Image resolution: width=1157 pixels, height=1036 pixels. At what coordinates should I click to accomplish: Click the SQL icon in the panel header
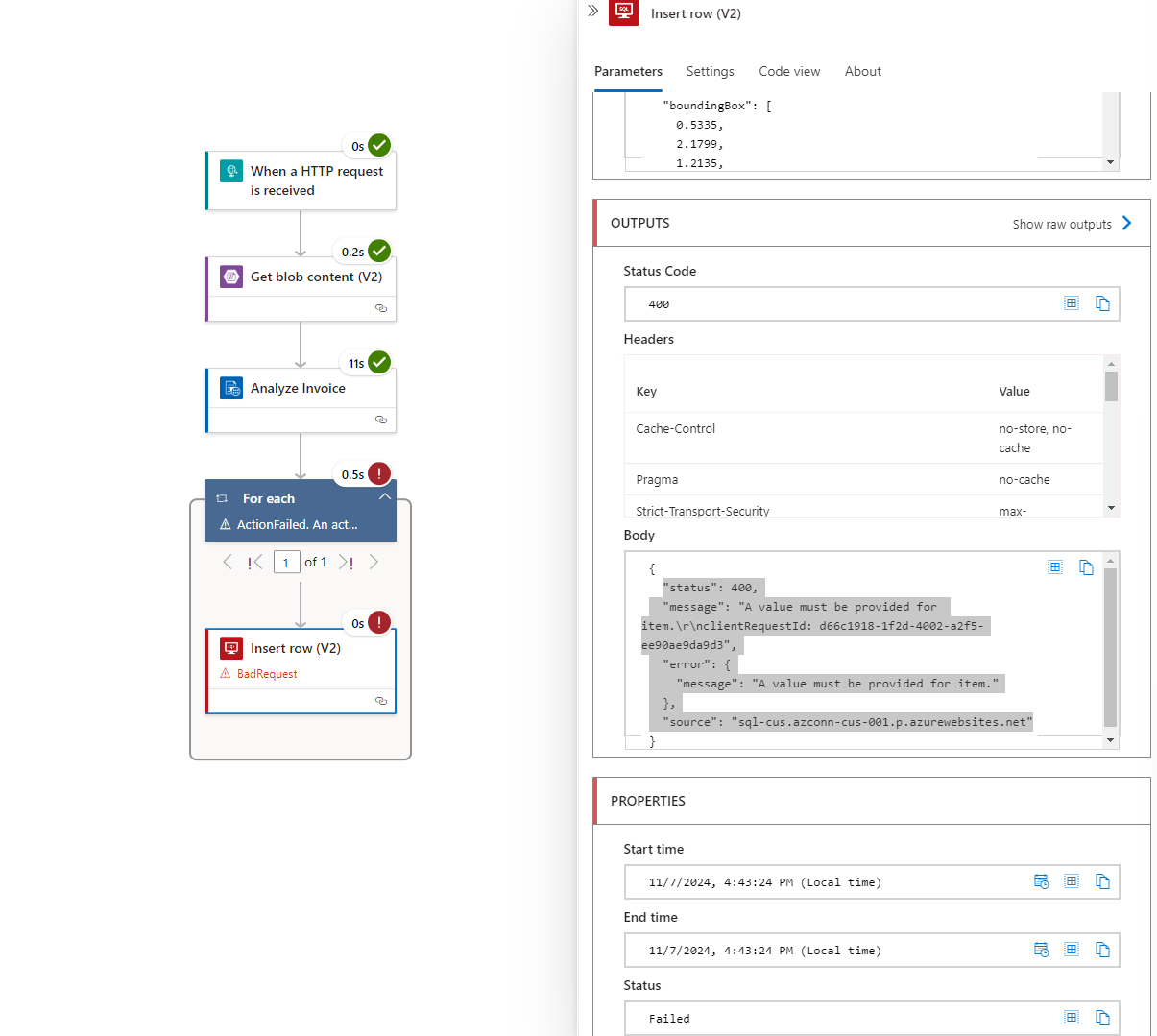point(624,12)
